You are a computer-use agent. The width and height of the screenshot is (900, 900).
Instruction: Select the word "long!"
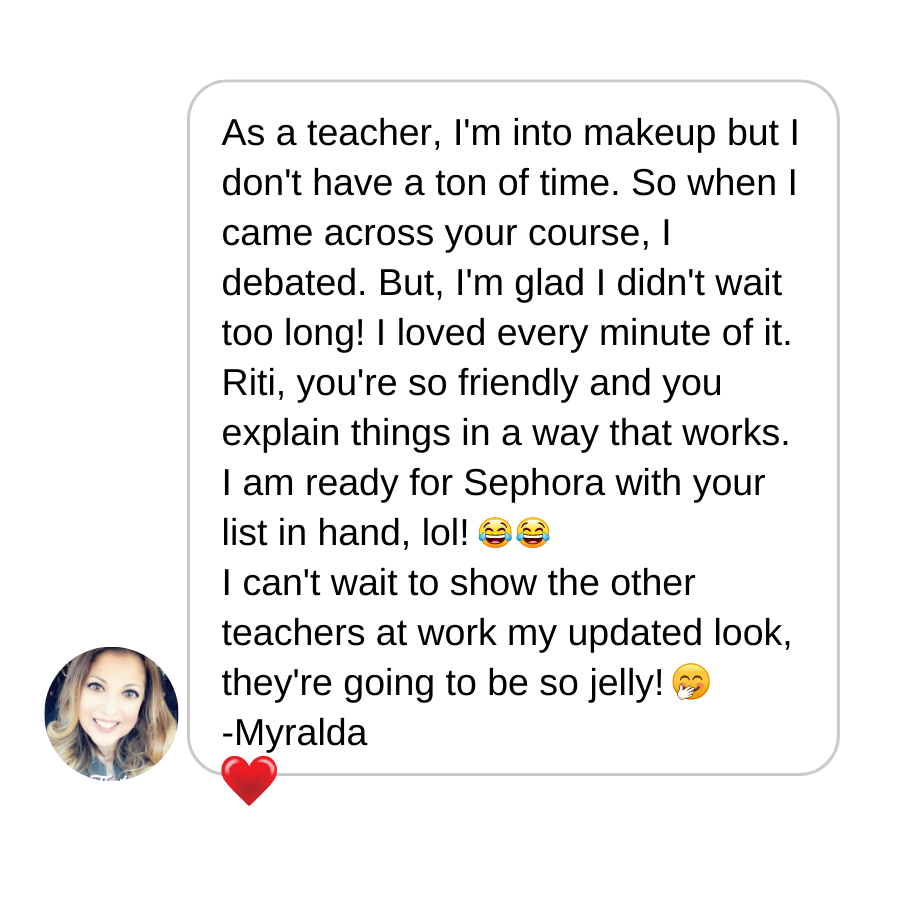pos(324,333)
